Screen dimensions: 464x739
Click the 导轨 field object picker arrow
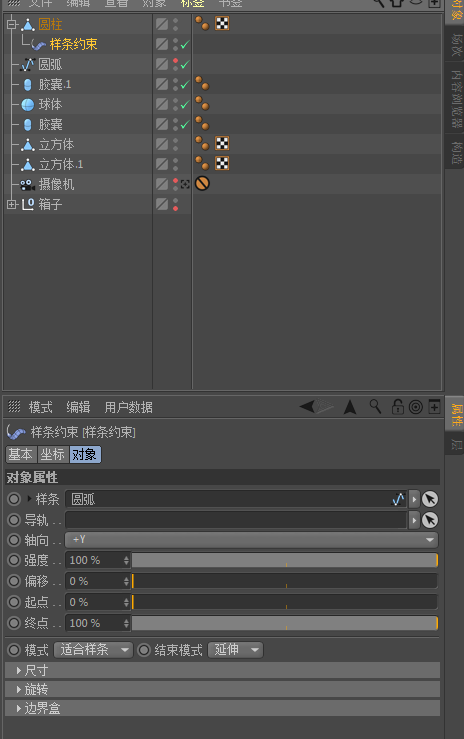(430, 520)
